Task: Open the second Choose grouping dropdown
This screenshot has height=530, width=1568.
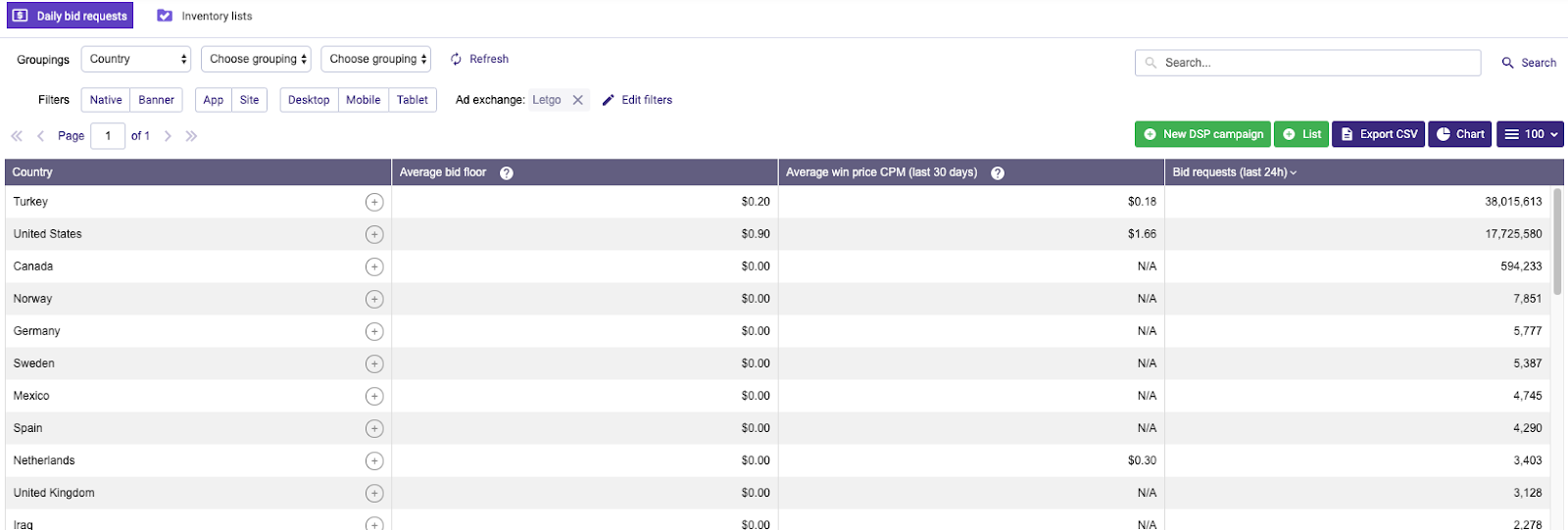Action: point(256,59)
